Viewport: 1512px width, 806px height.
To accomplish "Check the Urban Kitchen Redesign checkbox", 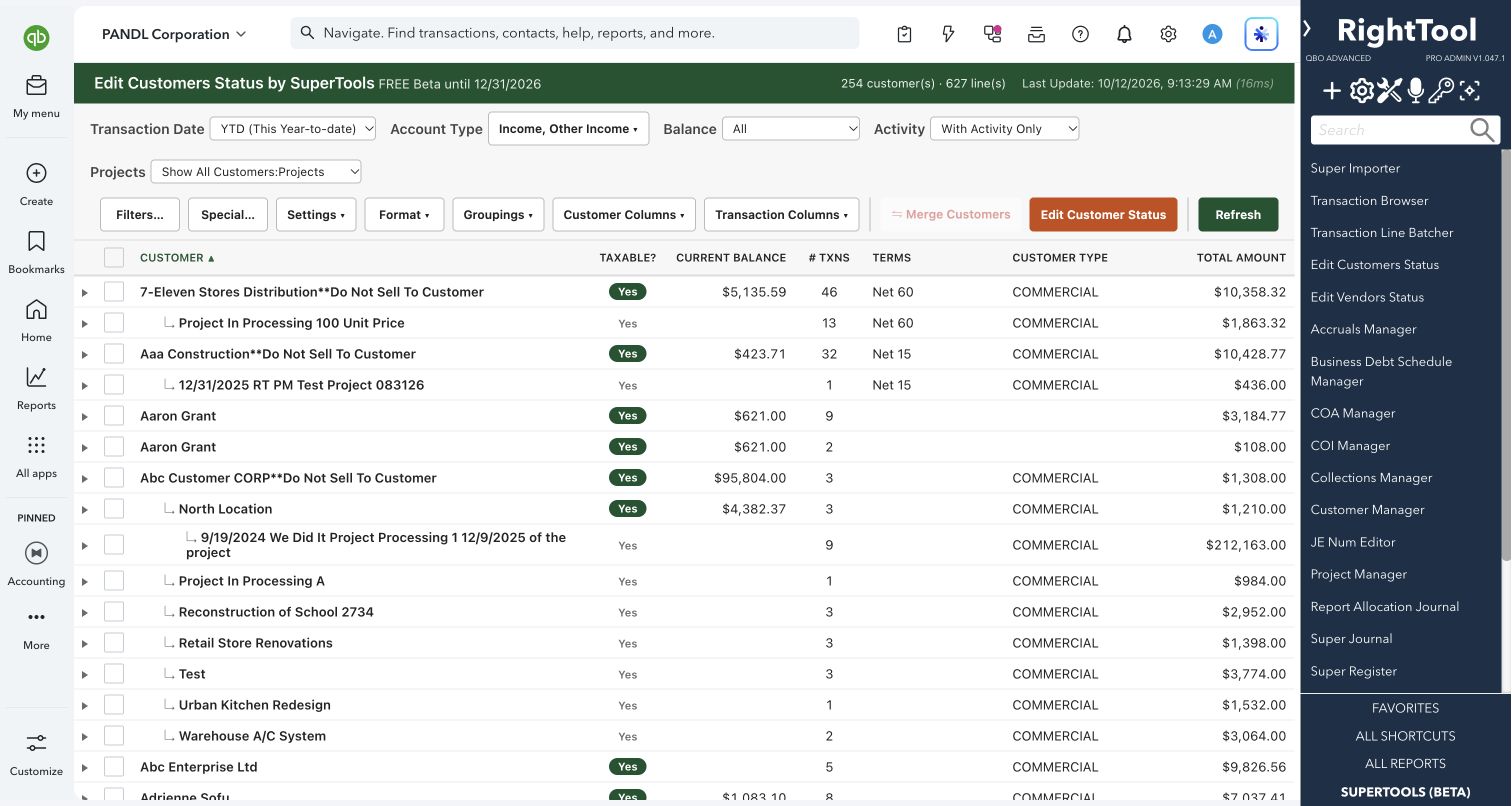I will pos(114,705).
